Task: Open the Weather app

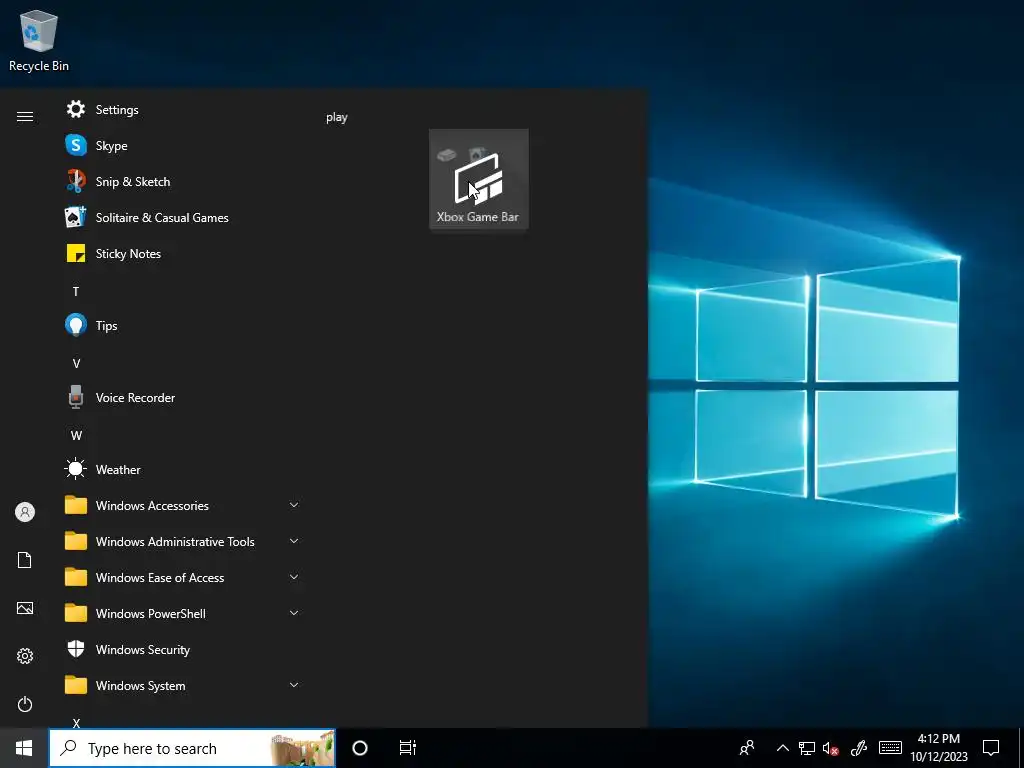Action: click(x=182, y=470)
